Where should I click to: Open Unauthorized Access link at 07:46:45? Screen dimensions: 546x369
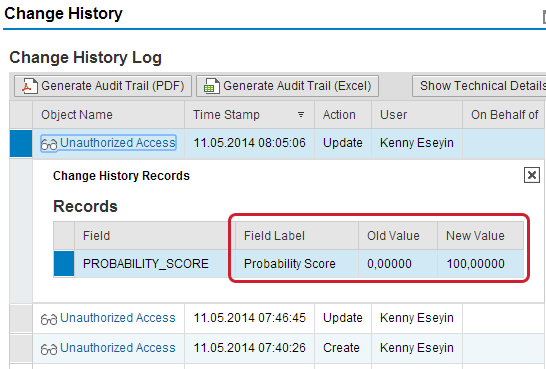tap(118, 318)
